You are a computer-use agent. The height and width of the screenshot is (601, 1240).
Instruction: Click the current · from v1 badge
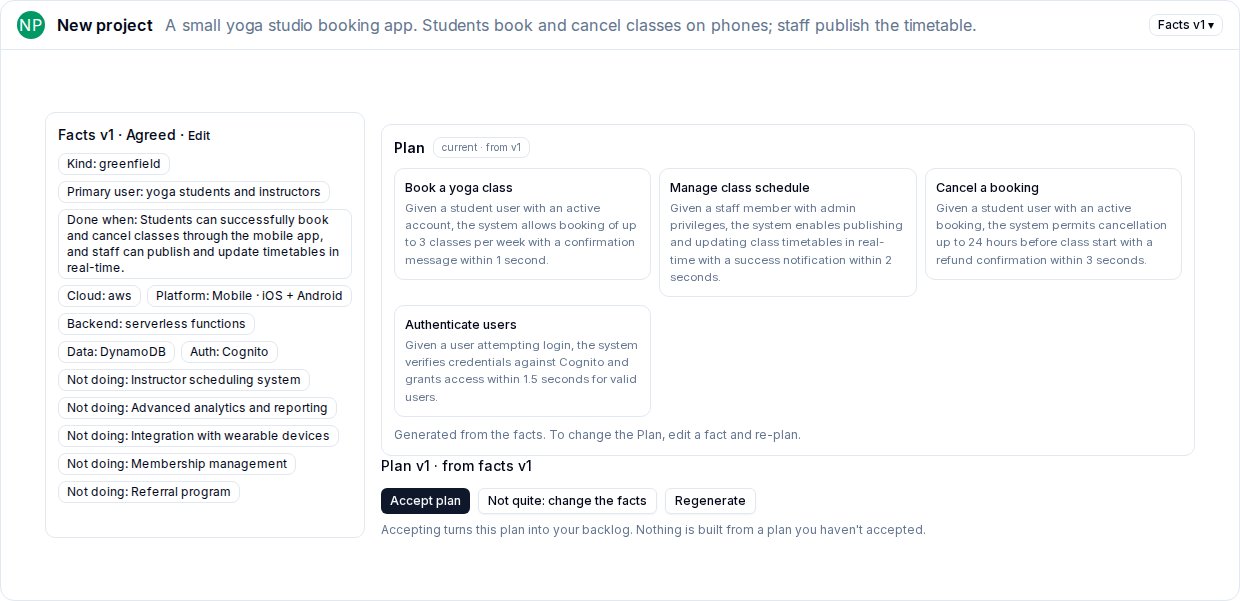tap(481, 148)
